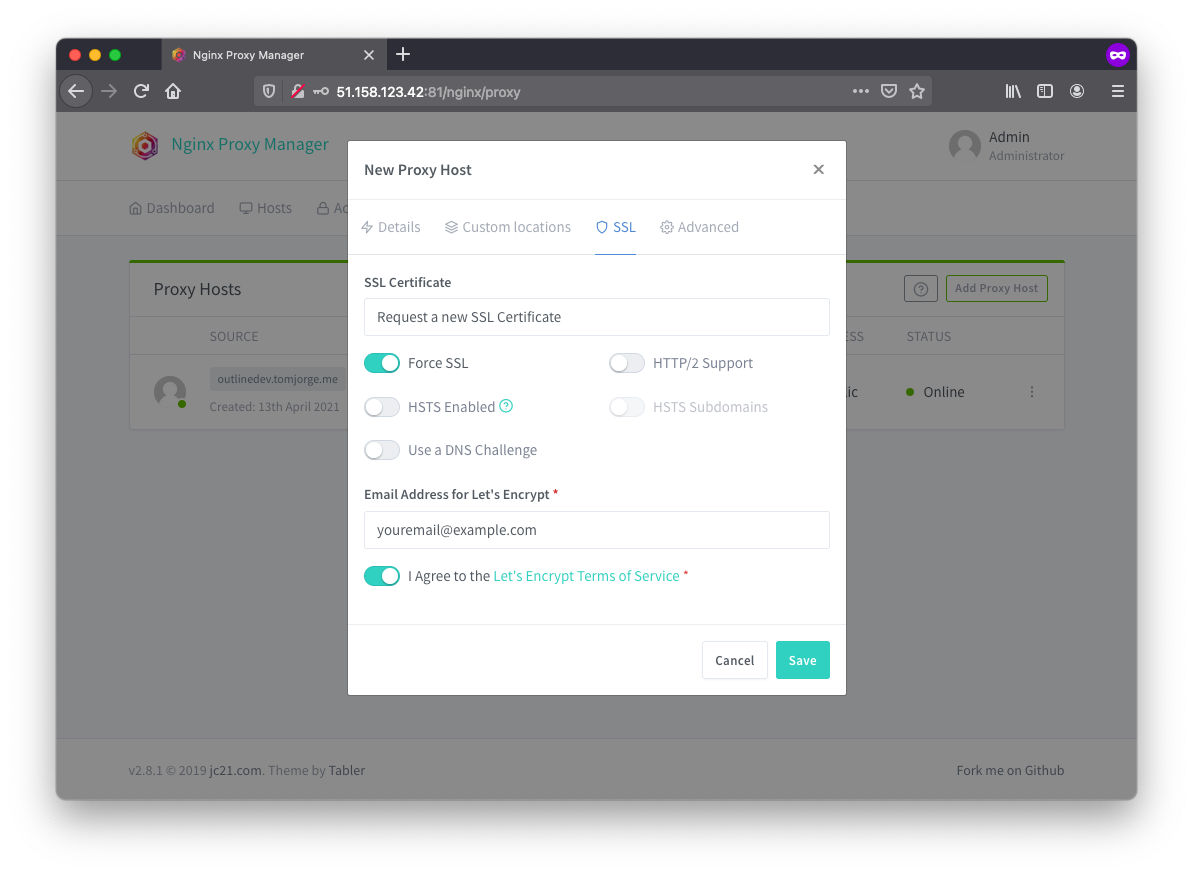Click the saved login key icon
The height and width of the screenshot is (874, 1193).
321,92
